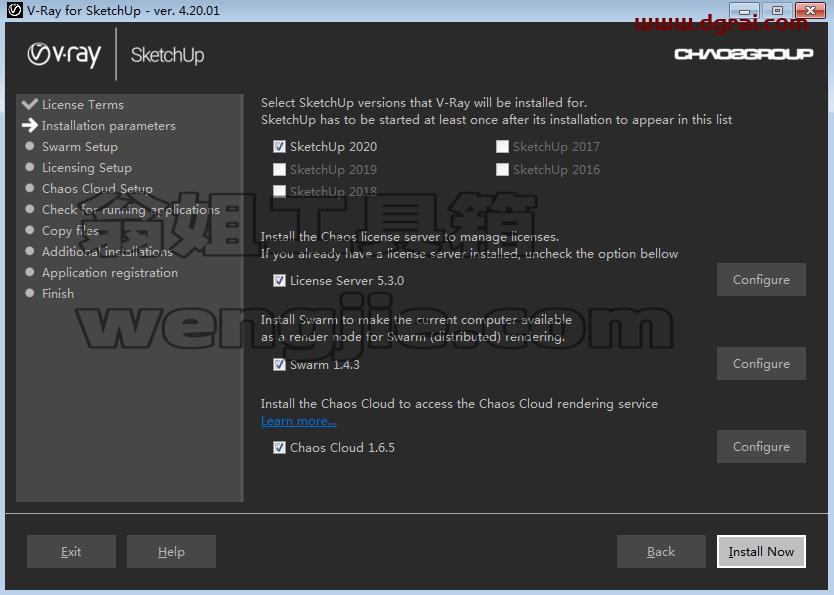Go Back to previous step

pos(661,552)
